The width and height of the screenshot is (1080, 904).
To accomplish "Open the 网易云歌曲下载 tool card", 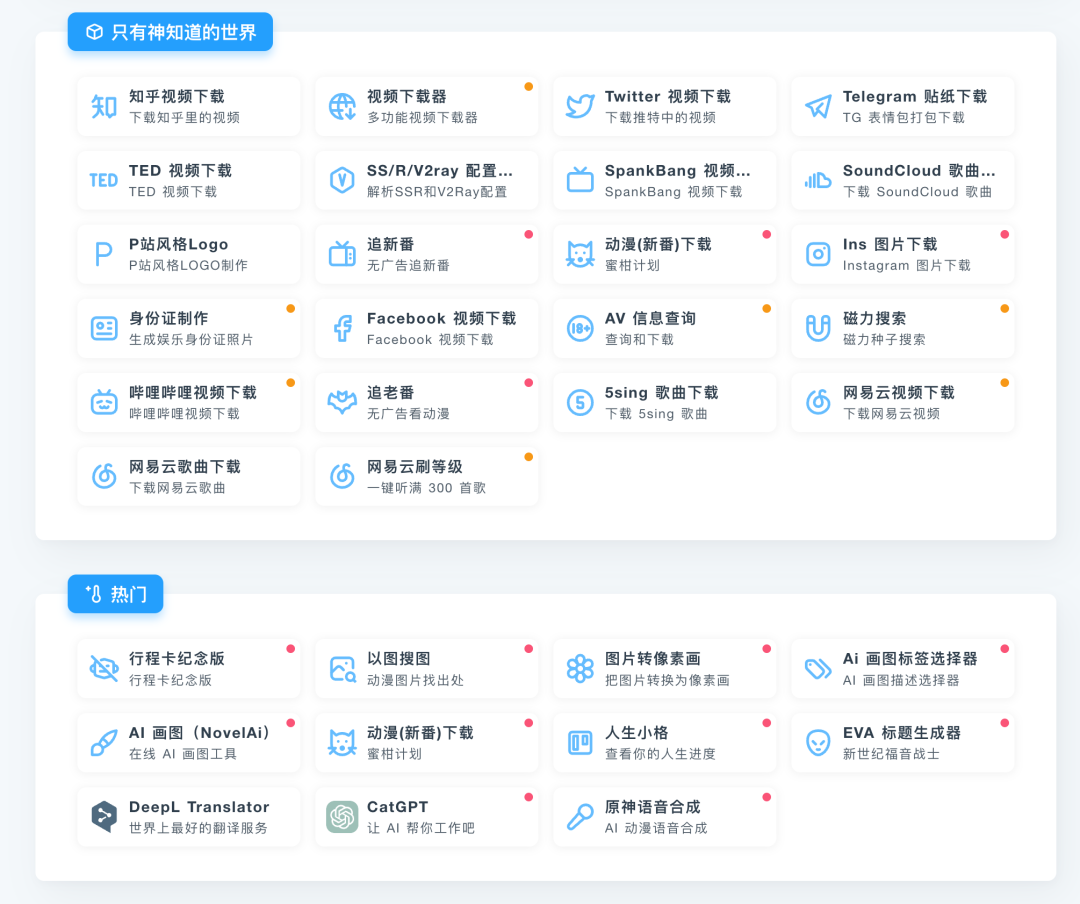I will tap(189, 476).
